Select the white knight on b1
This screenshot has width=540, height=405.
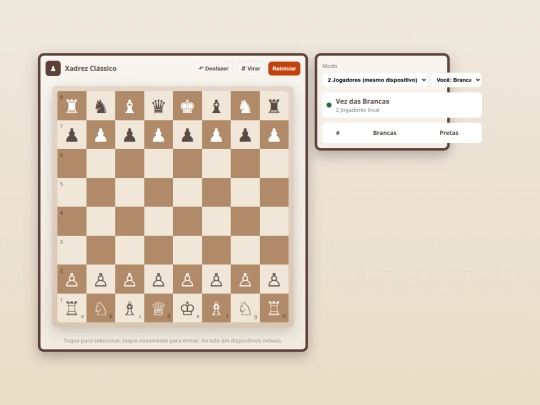click(101, 308)
